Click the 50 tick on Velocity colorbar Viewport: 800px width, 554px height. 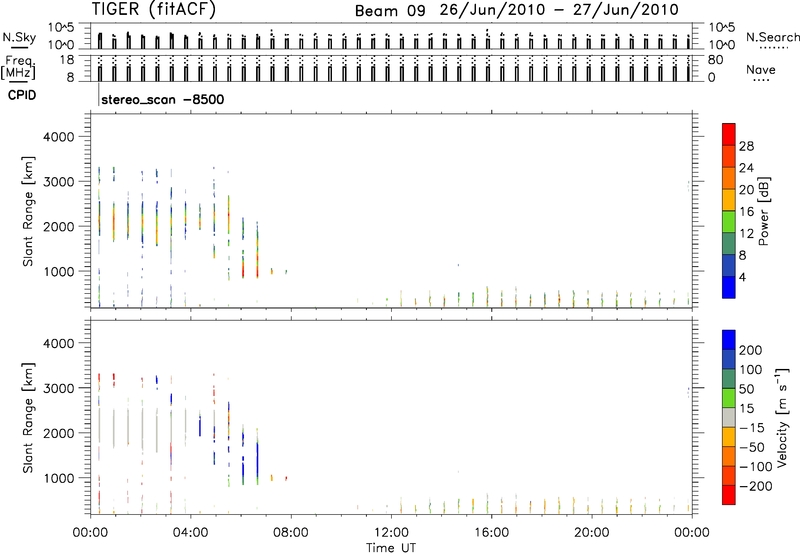pyautogui.click(x=746, y=389)
